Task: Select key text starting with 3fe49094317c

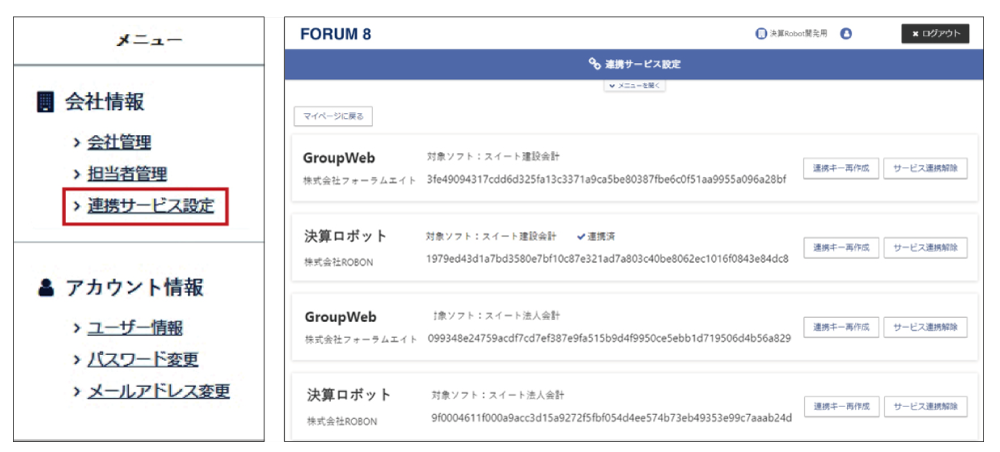Action: (x=607, y=180)
